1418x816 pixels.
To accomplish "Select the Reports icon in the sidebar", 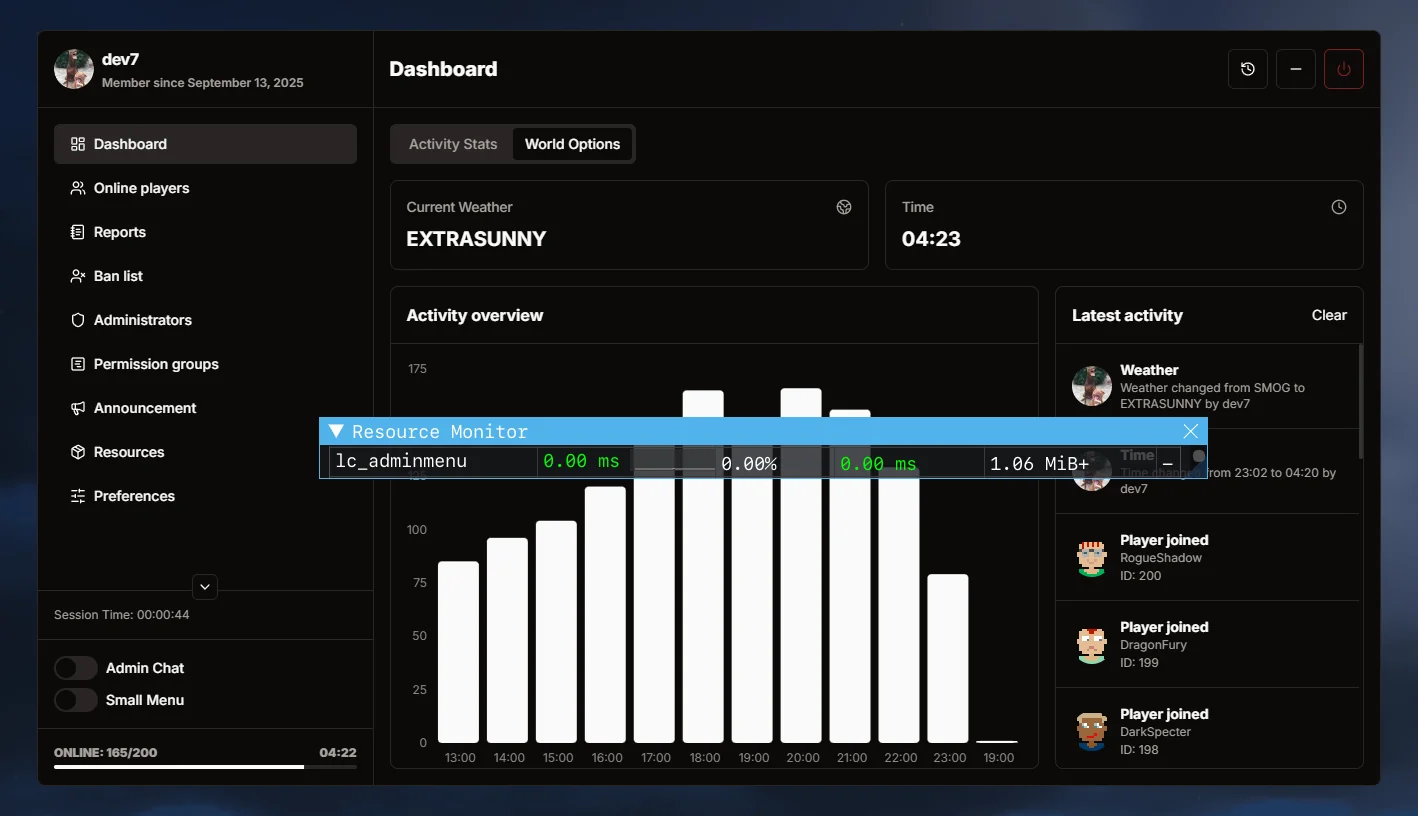I will (x=76, y=231).
